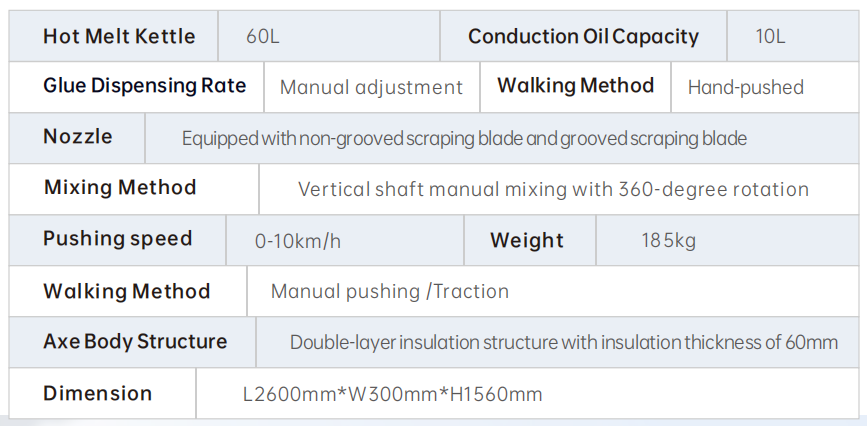This screenshot has height=426, width=867.
Task: Select the 0-10km/h speed value
Action: (298, 241)
